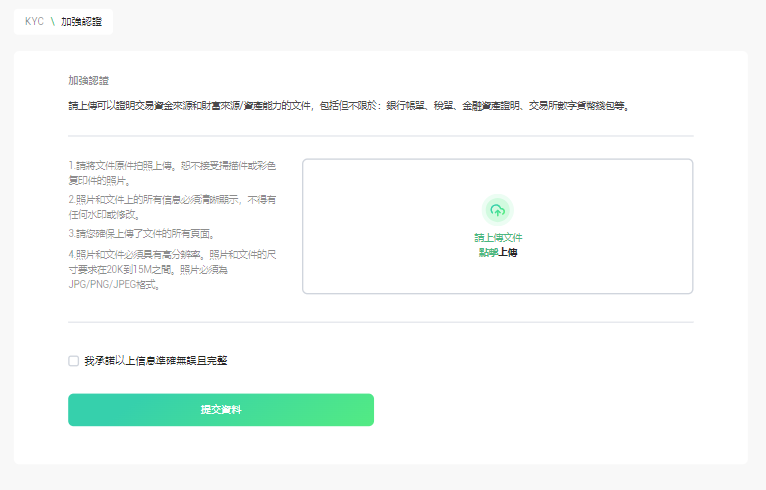
Task: Click the 請上傳可以證明交易資金來源 description paragraph
Action: 349,106
